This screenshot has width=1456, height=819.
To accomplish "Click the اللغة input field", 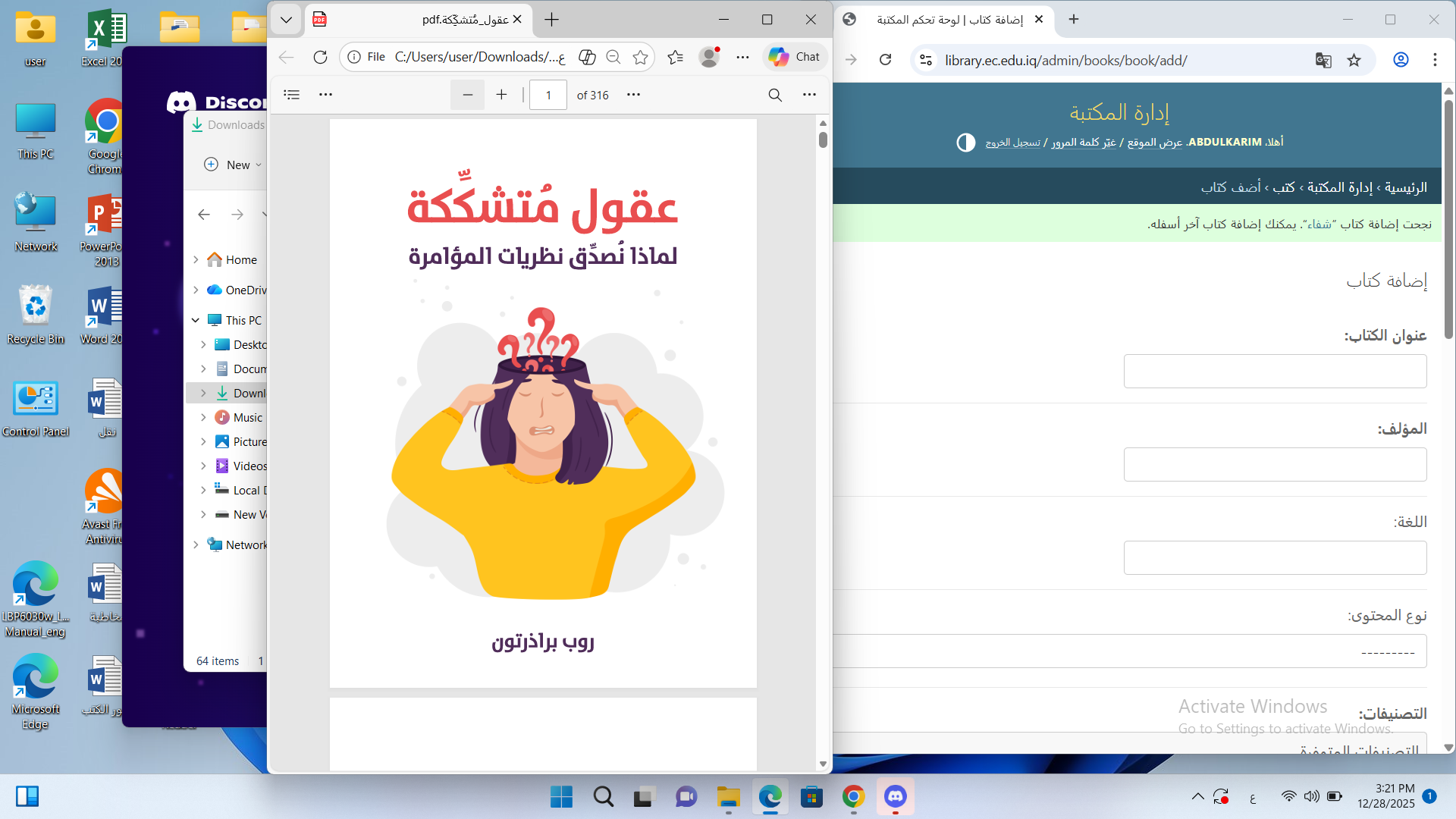I will pos(1275,558).
